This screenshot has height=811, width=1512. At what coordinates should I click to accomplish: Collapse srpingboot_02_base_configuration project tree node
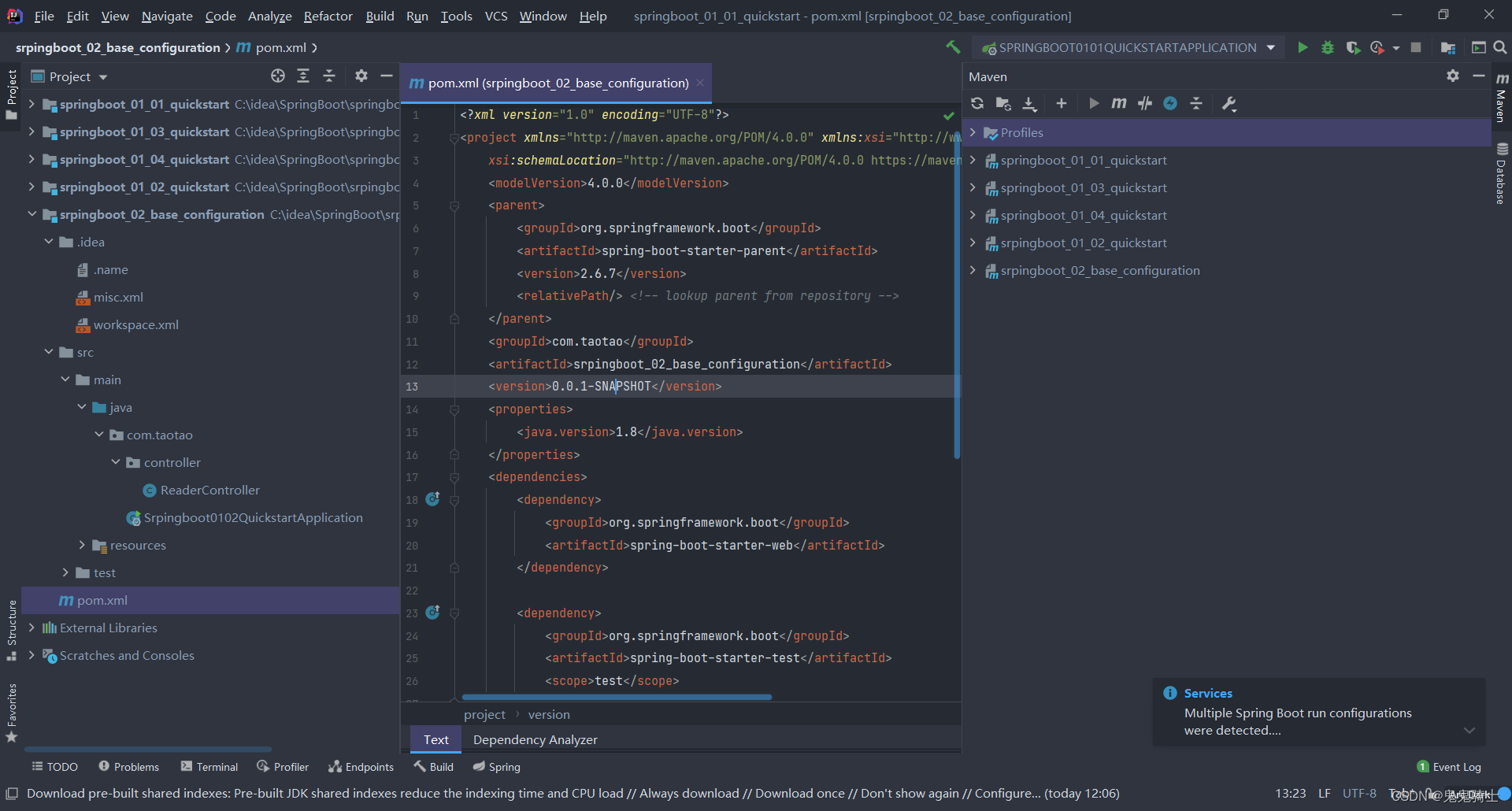(x=31, y=214)
